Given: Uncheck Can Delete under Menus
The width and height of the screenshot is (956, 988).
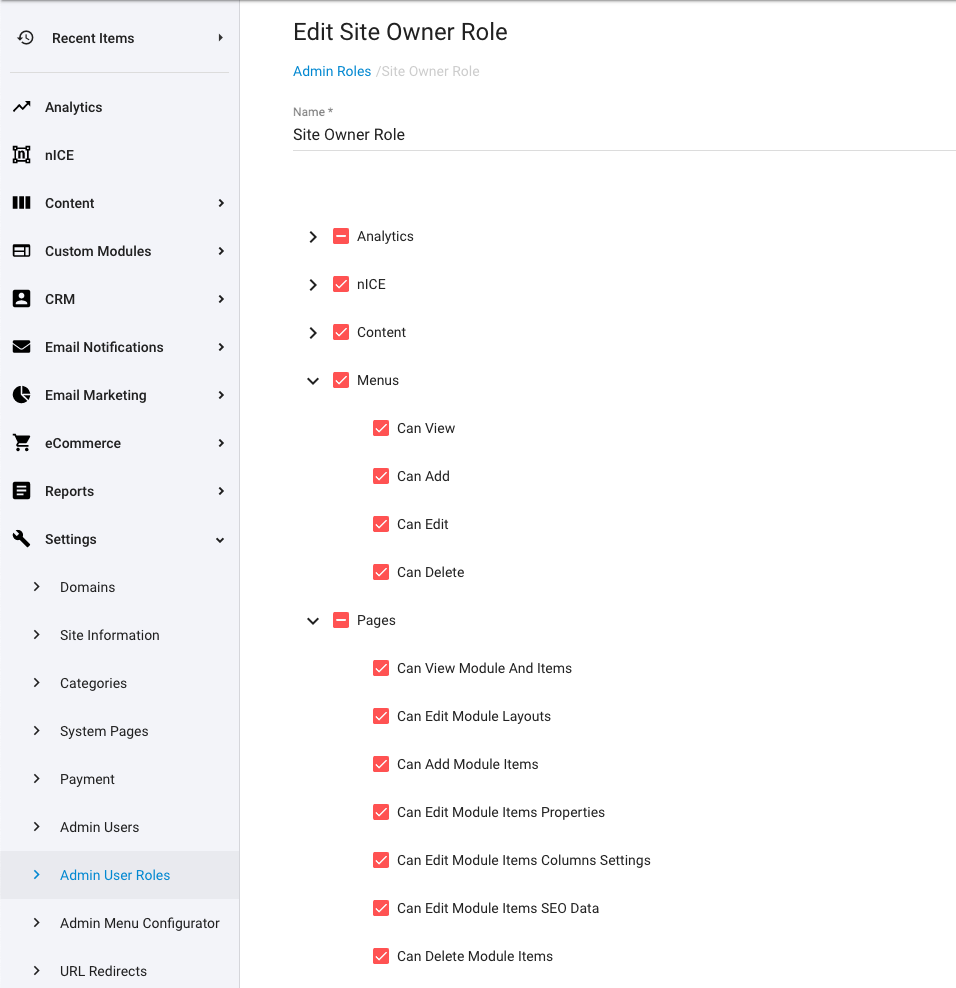Looking at the screenshot, I should [x=381, y=572].
